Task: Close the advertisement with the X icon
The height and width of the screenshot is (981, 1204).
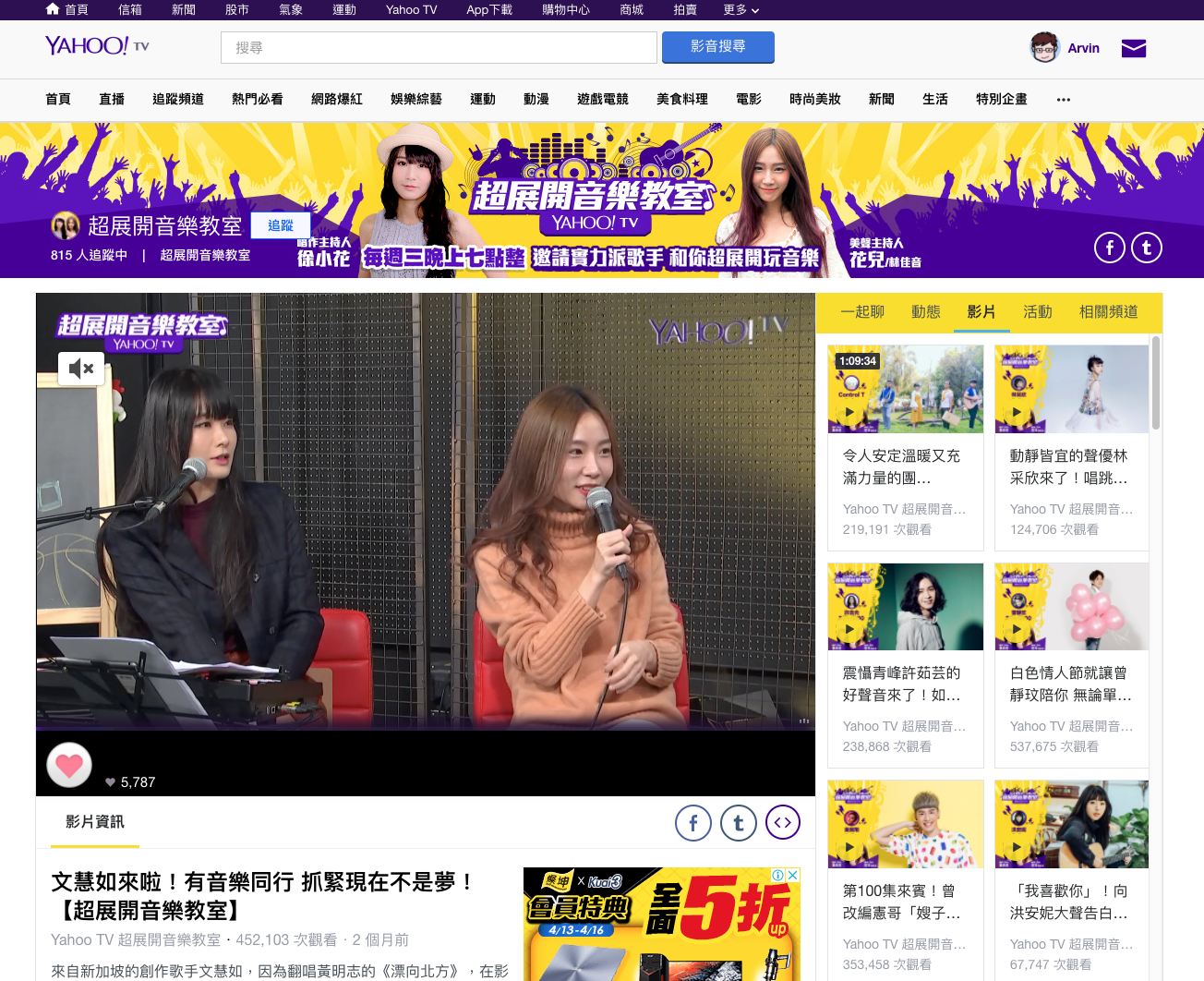Action: click(x=792, y=875)
